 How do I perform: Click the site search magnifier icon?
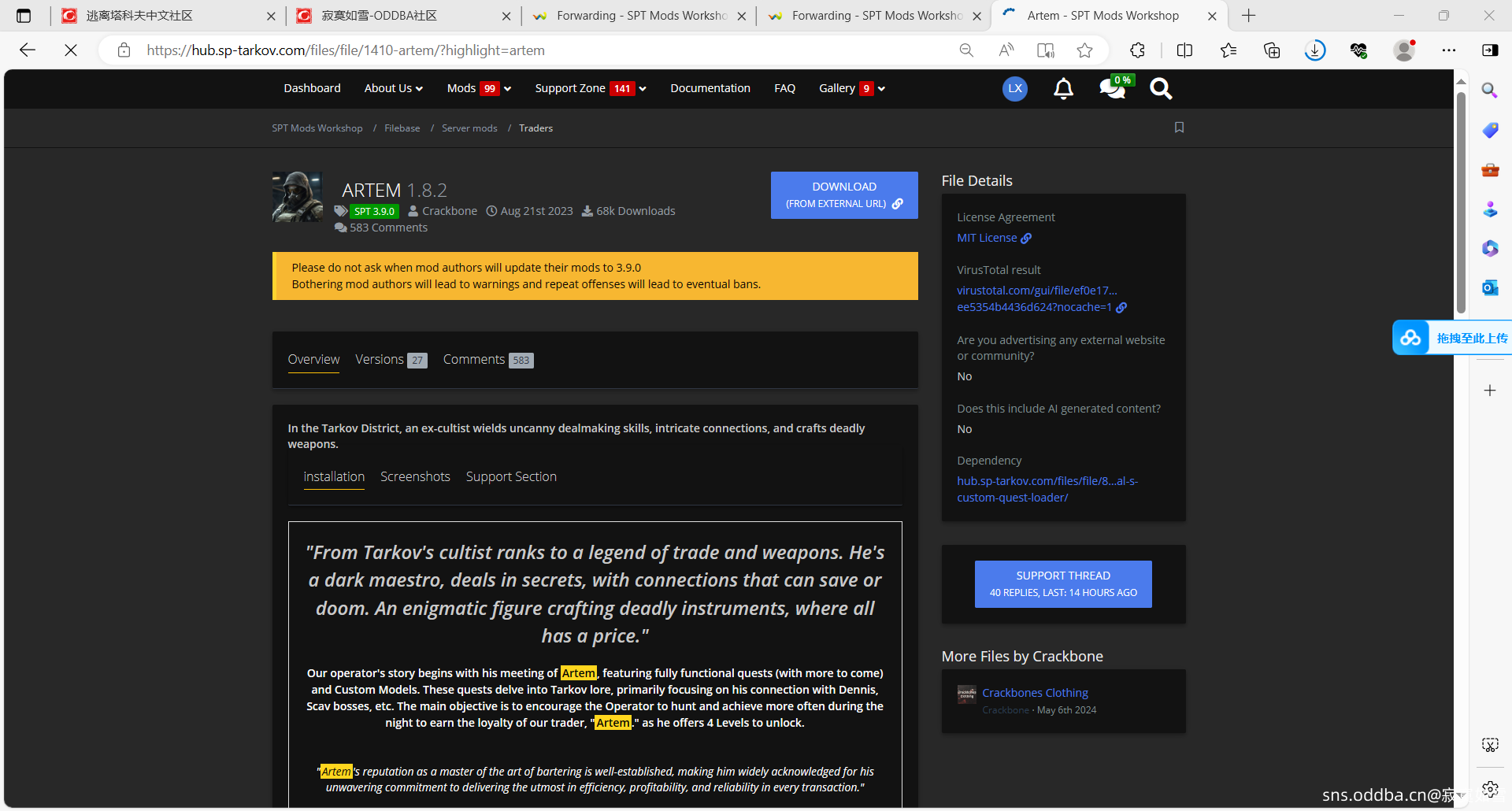[x=1160, y=89]
